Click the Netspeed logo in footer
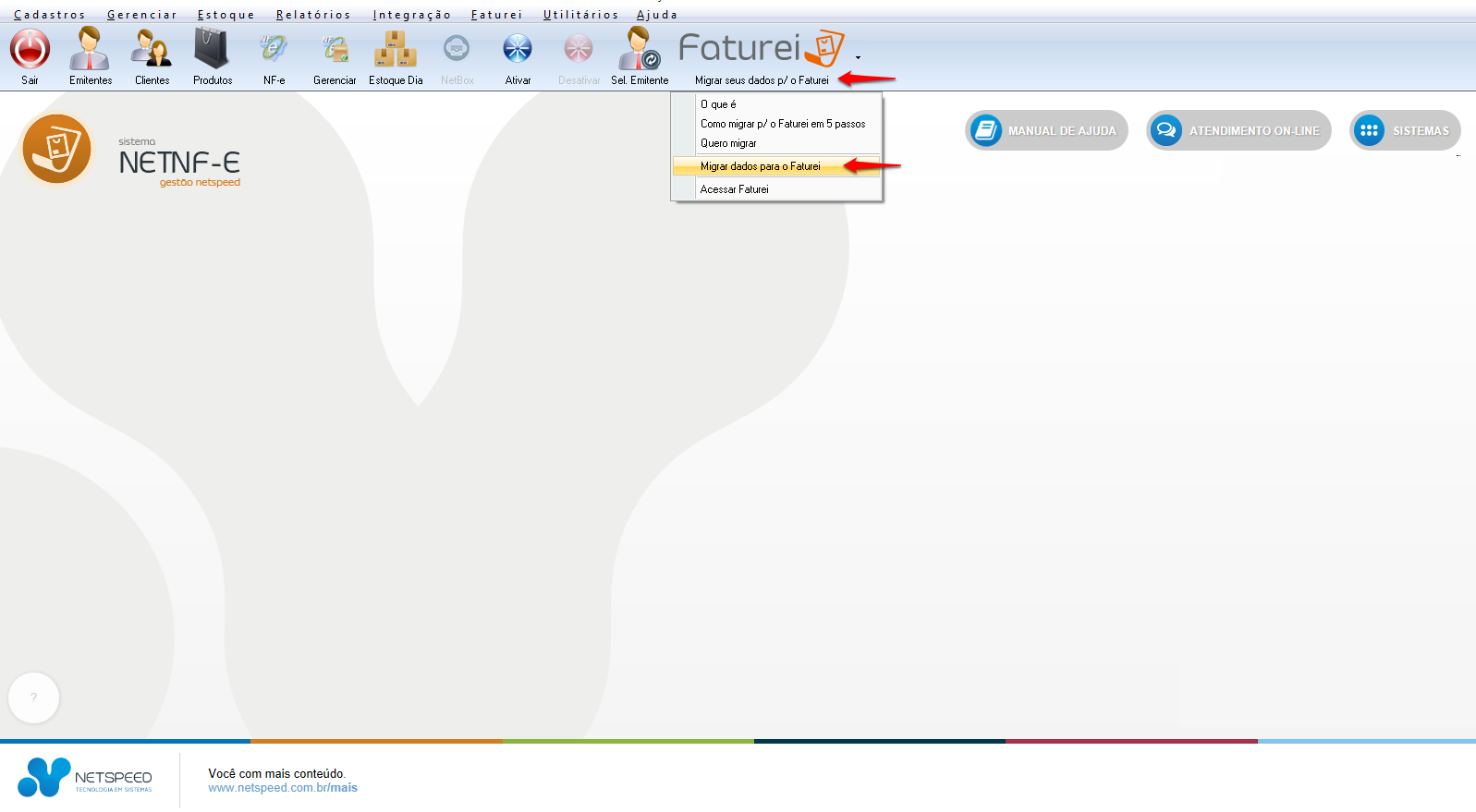This screenshot has height=812, width=1476. pos(85,777)
